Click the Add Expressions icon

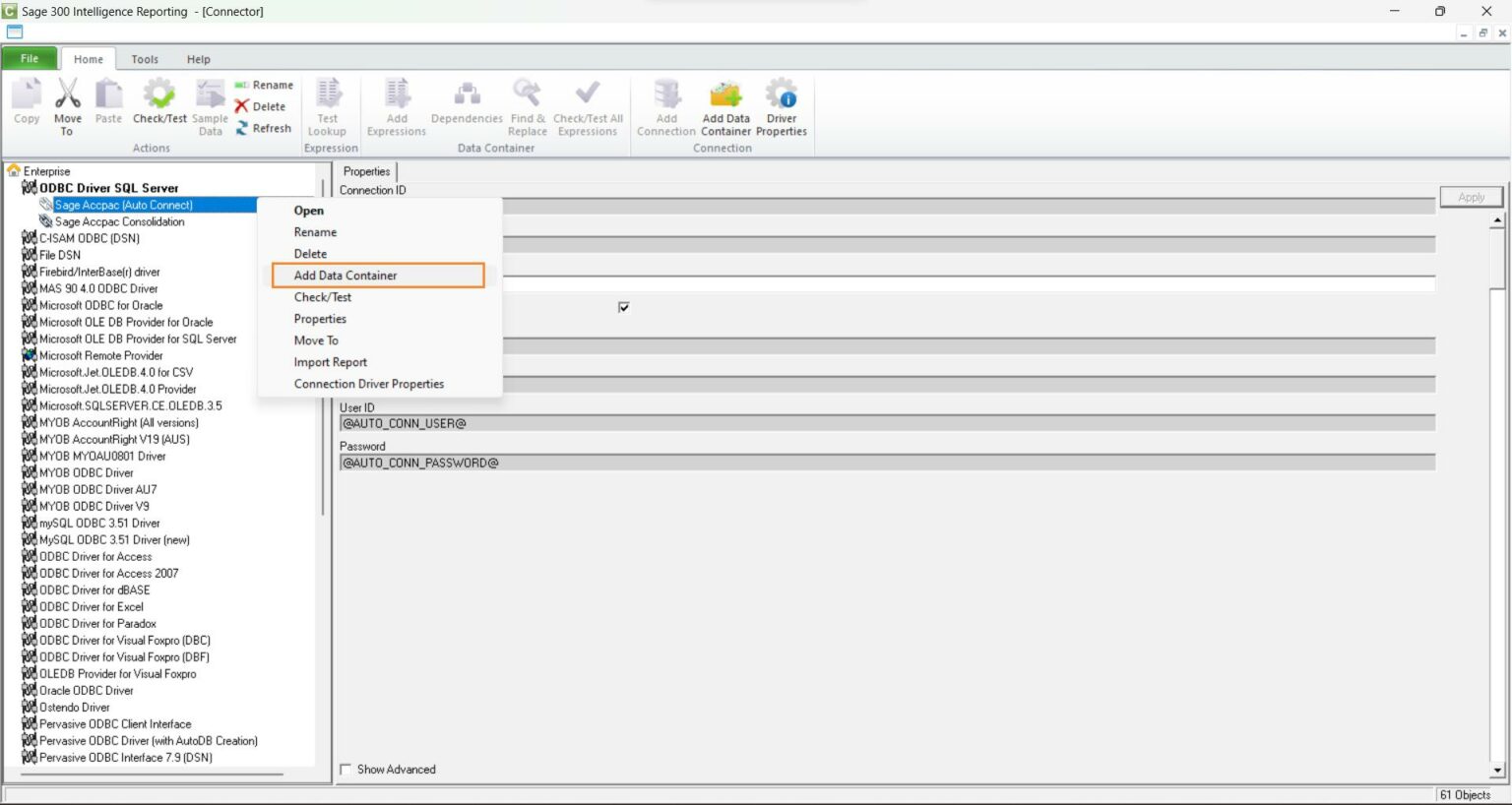396,103
